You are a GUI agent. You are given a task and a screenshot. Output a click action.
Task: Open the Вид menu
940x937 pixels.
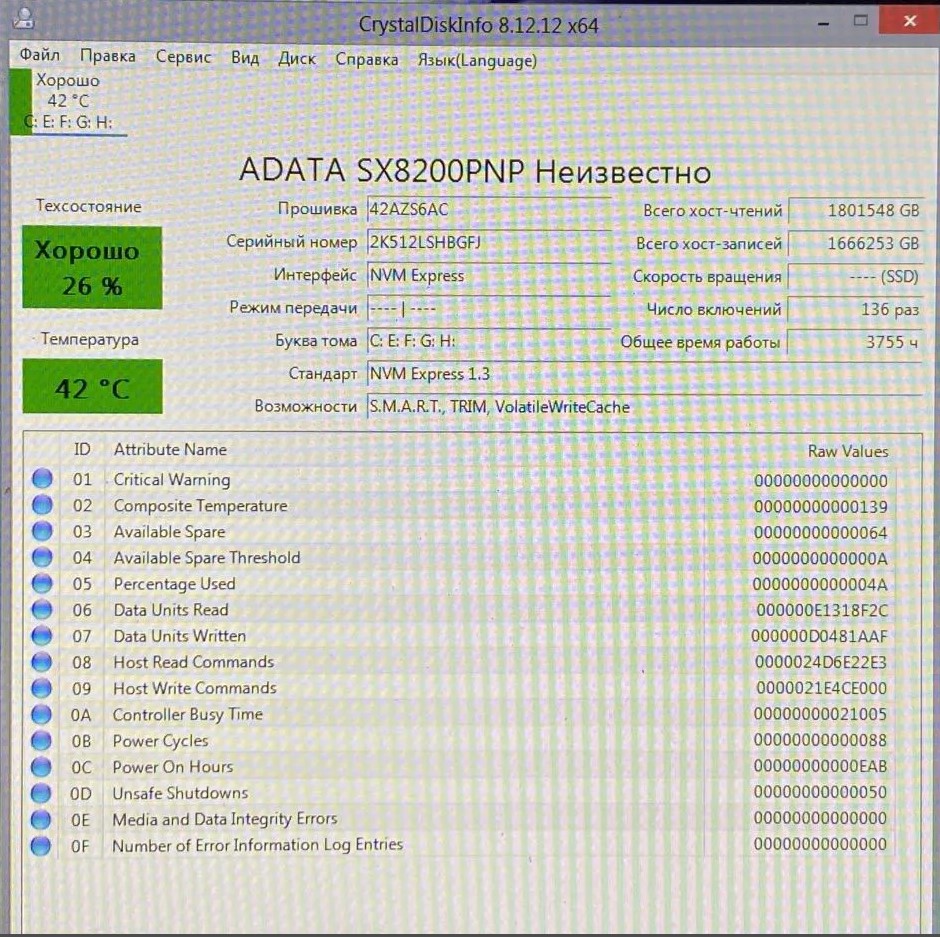(x=245, y=58)
